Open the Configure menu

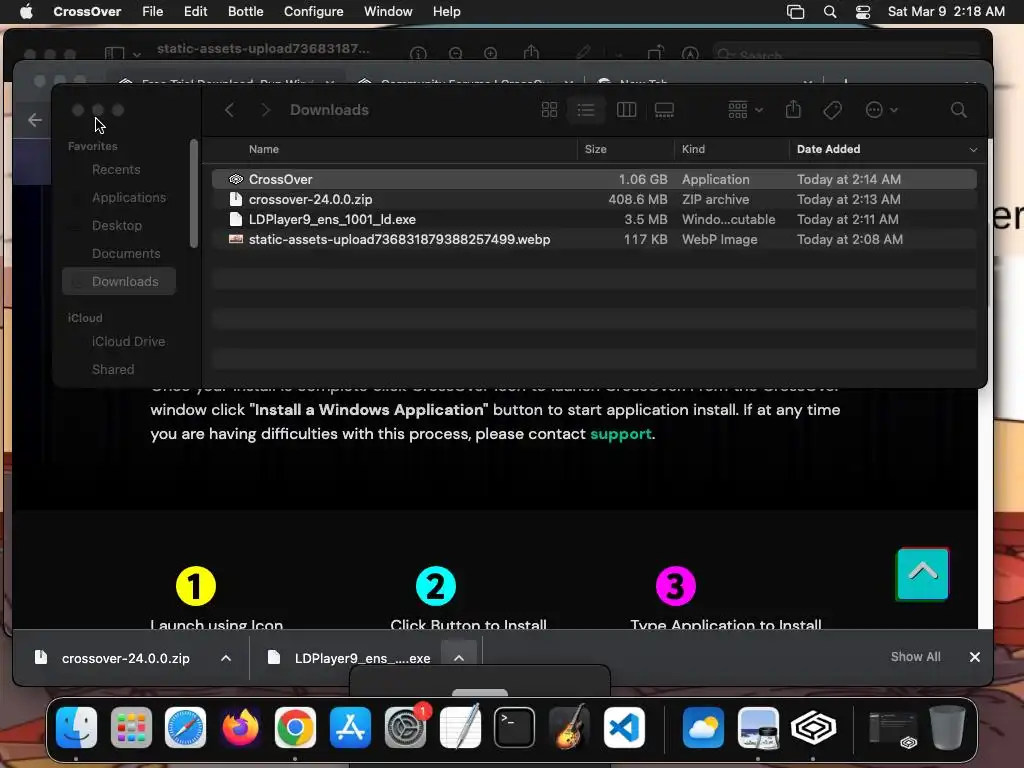313,12
